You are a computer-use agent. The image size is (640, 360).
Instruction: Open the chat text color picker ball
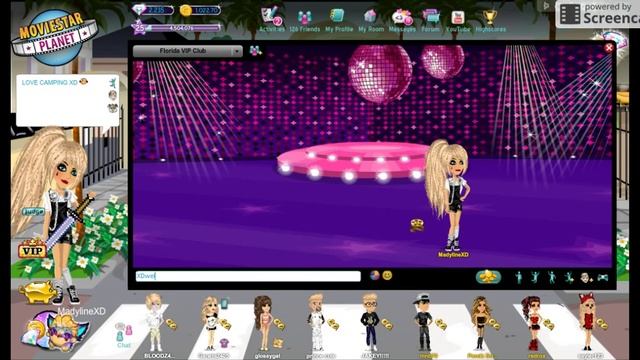click(x=374, y=276)
